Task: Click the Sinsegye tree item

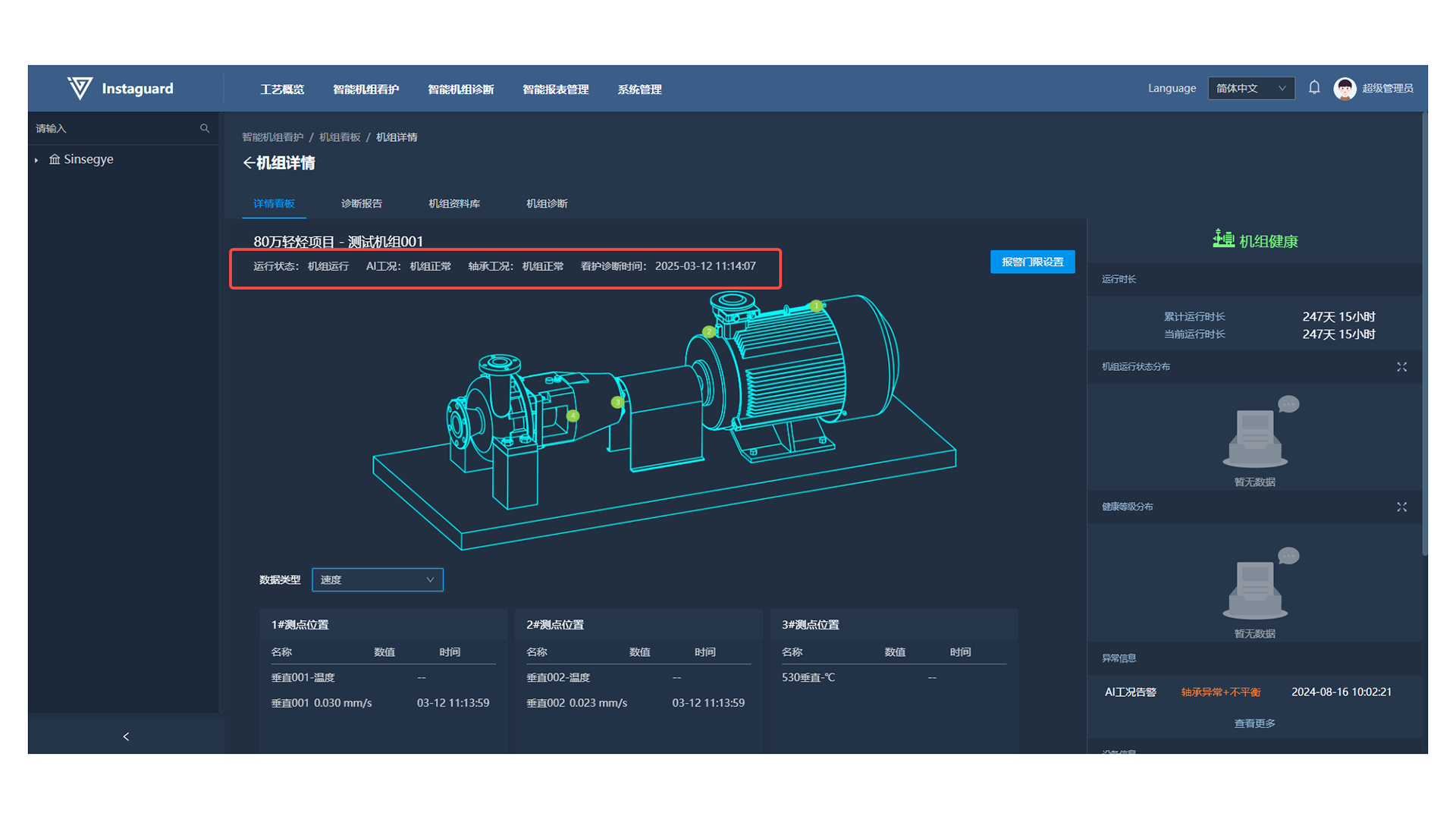Action: tap(89, 159)
